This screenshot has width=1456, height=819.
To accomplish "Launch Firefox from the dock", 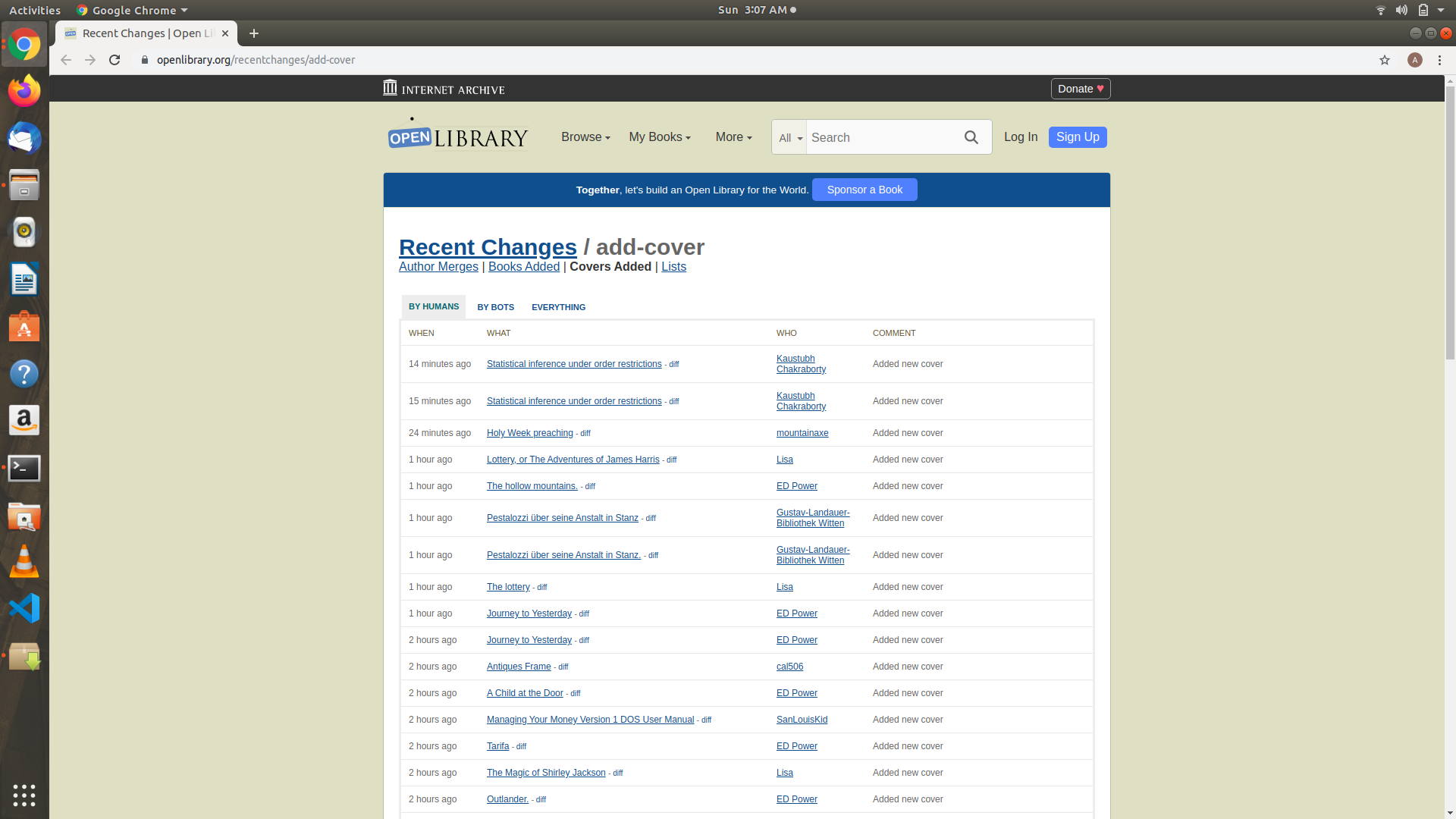I will click(24, 92).
